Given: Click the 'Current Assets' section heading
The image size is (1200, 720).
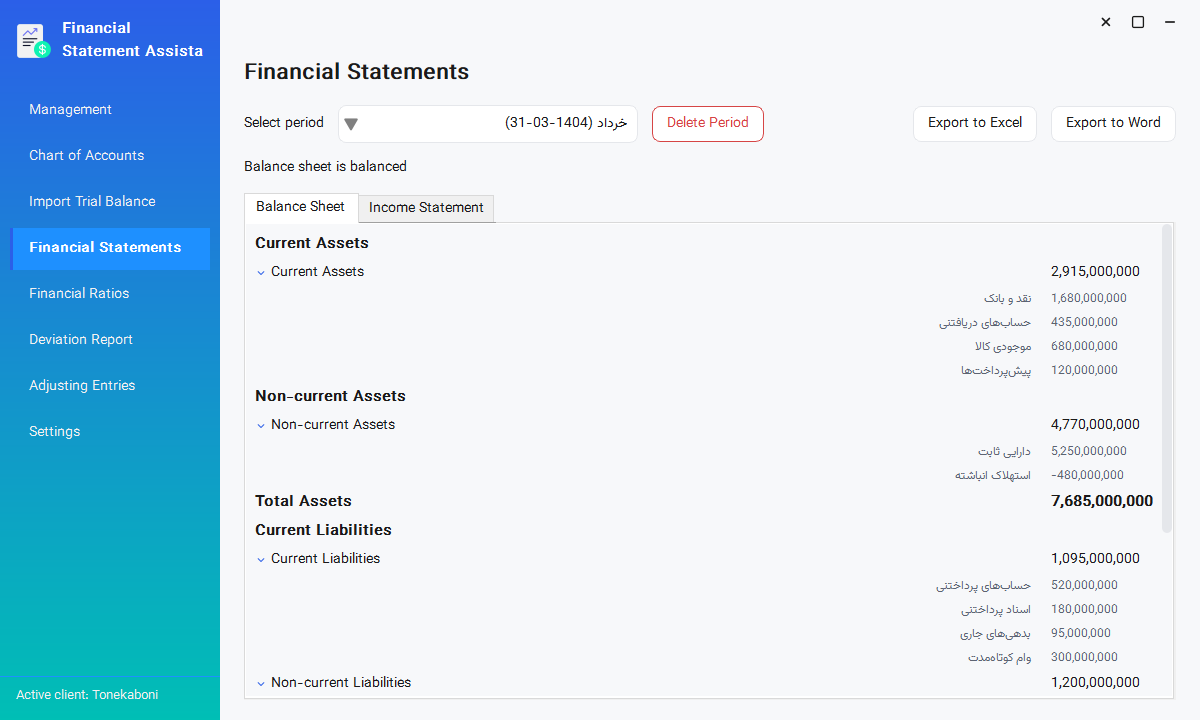Looking at the screenshot, I should 312,243.
